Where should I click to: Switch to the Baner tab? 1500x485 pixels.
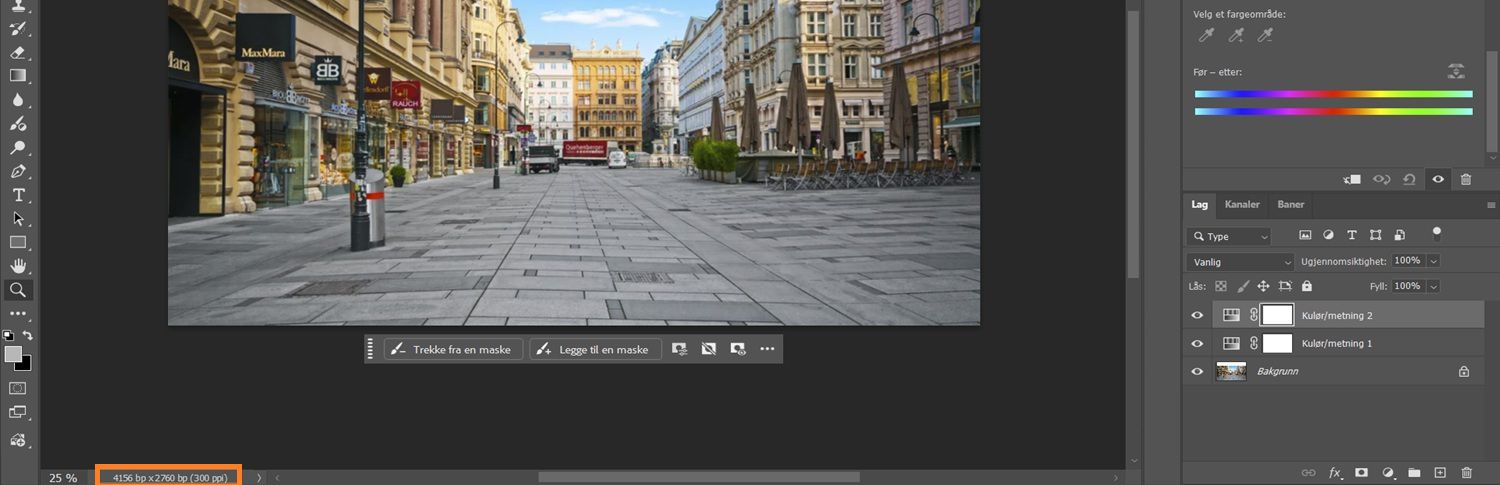coord(1291,204)
